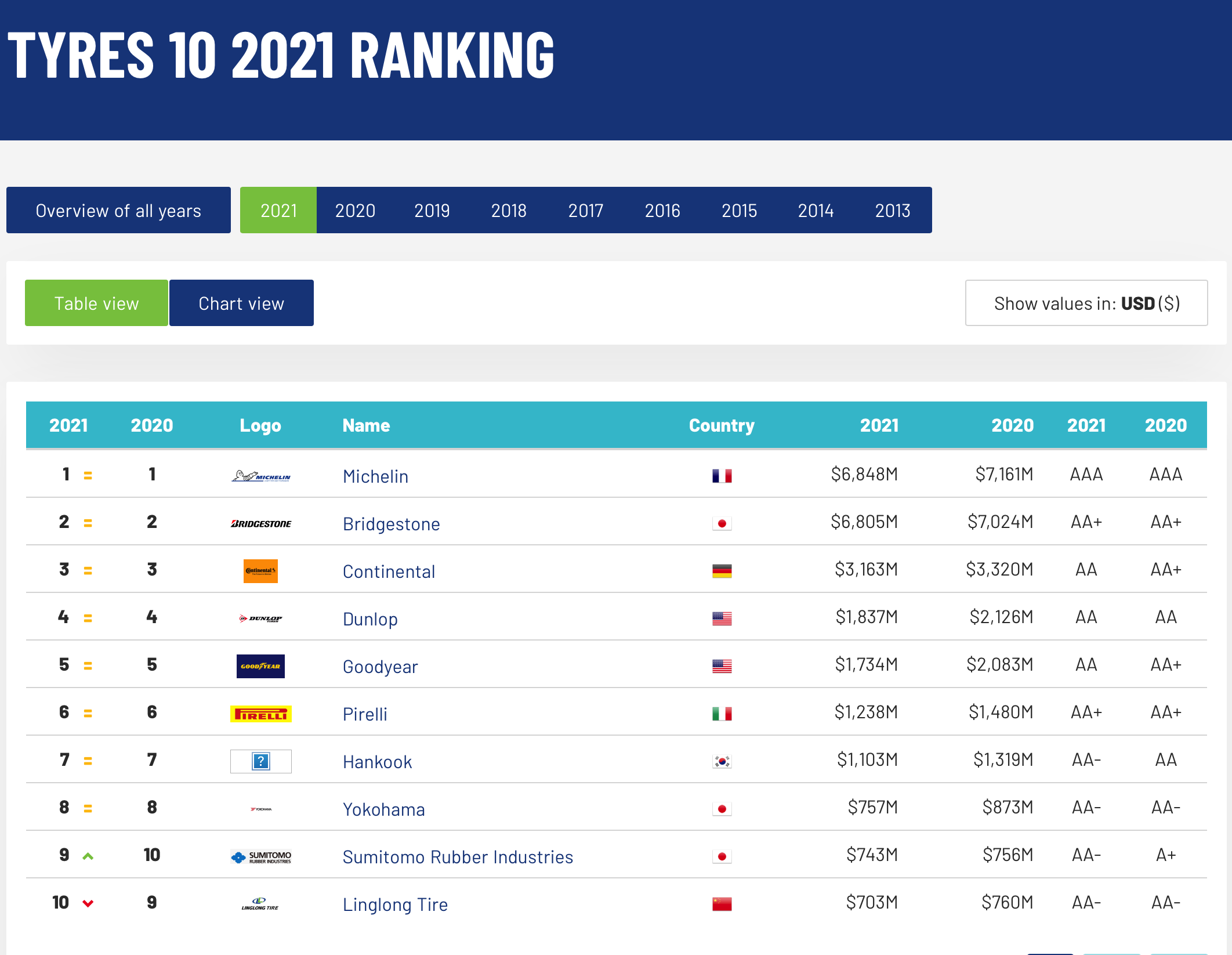The height and width of the screenshot is (955, 1232).
Task: Click Linglong Tire's 2021 value $703M
Action: (x=872, y=902)
